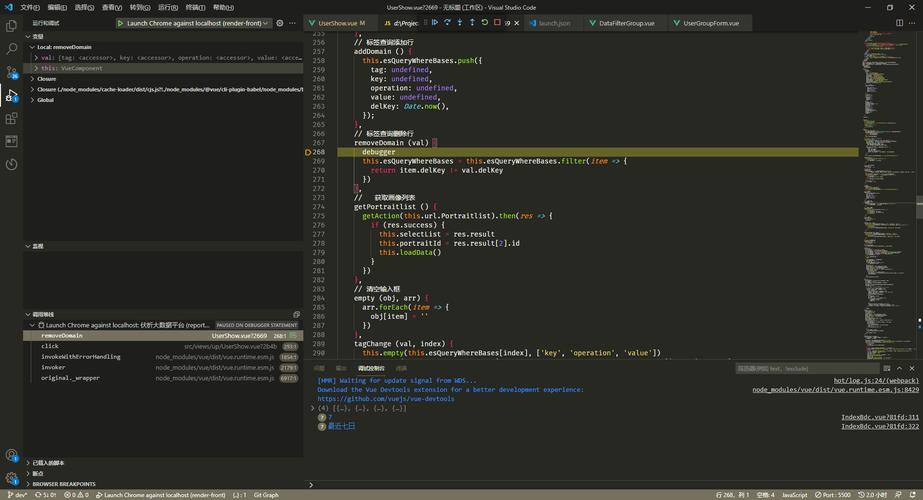The height and width of the screenshot is (500, 923).
Task: Open launch.json via the debug gear icon
Action: [x=280, y=23]
